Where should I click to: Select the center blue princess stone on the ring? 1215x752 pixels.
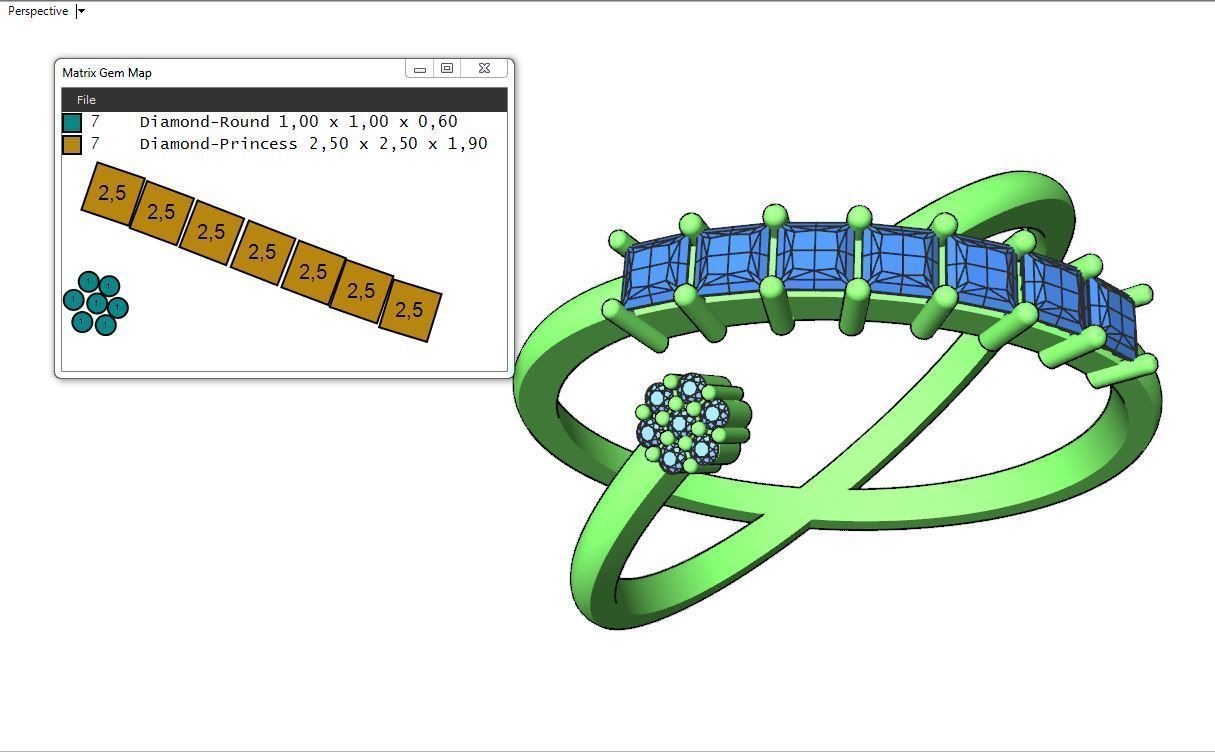click(x=816, y=258)
